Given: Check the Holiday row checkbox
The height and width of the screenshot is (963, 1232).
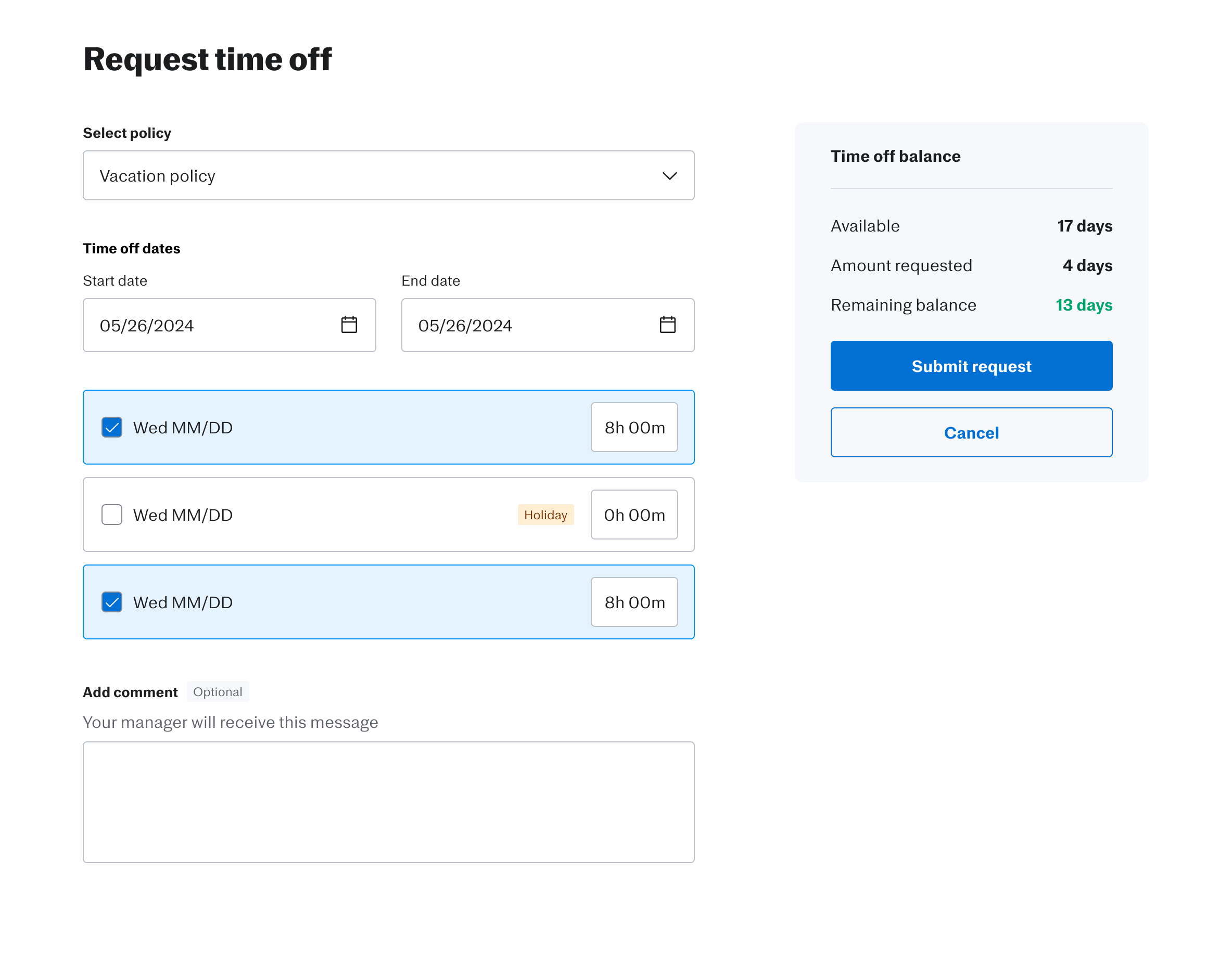Looking at the screenshot, I should click(x=112, y=515).
